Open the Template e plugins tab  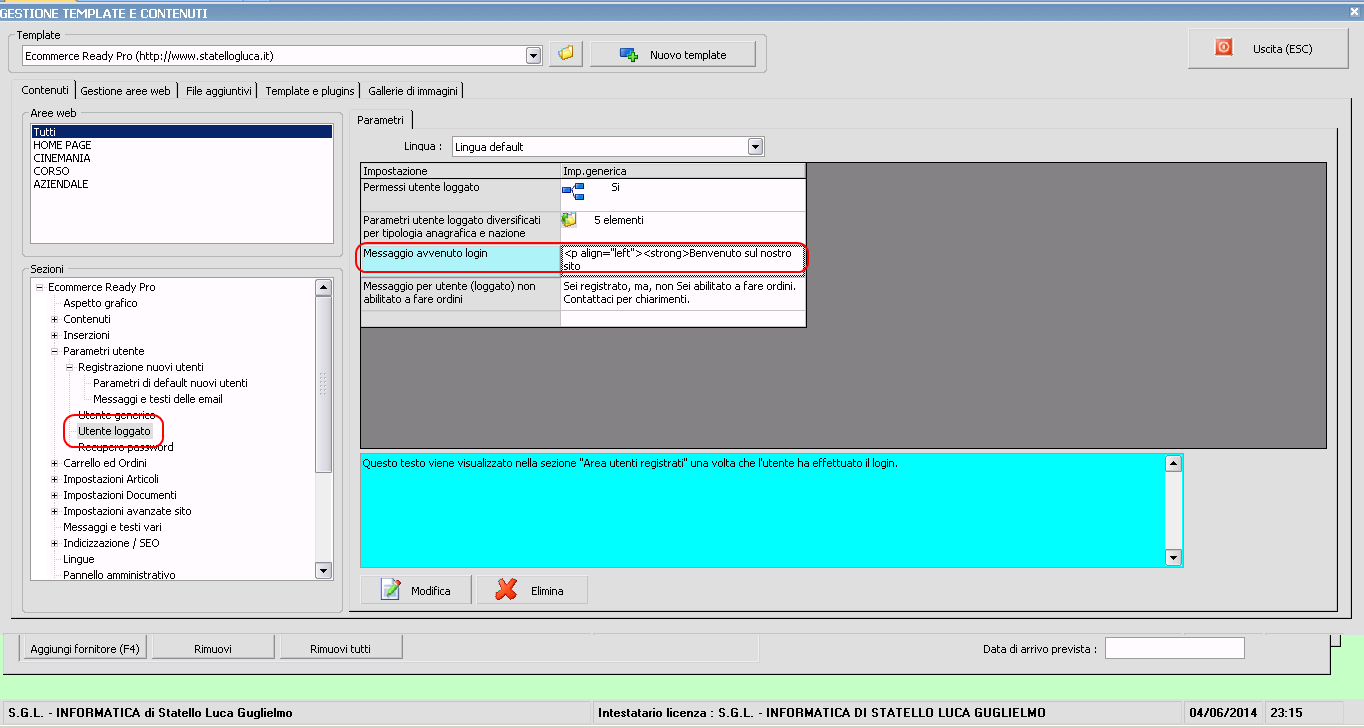[x=310, y=91]
